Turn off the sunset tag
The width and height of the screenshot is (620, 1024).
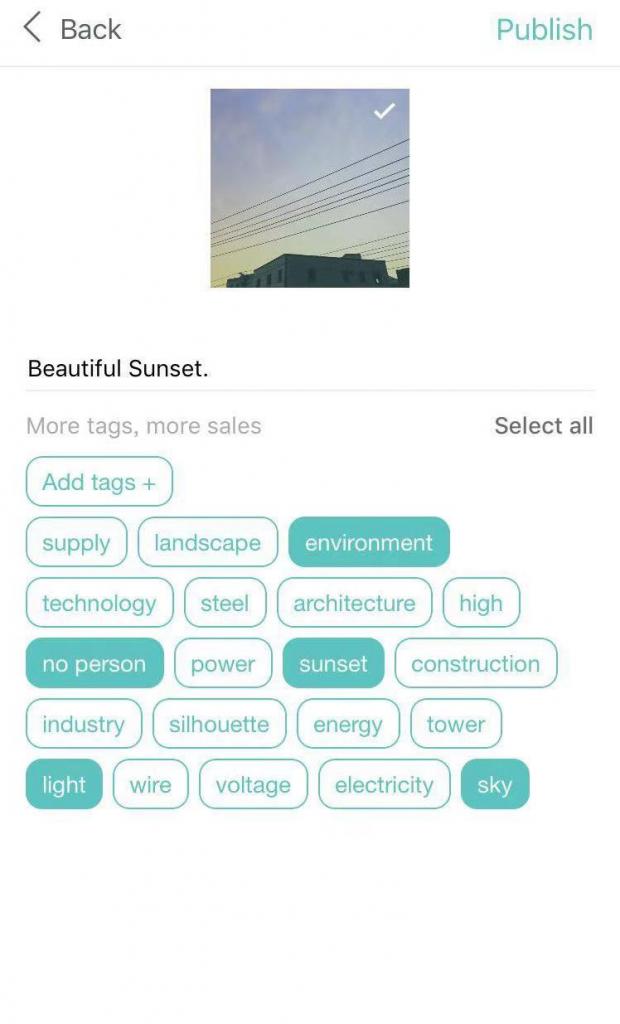(333, 664)
